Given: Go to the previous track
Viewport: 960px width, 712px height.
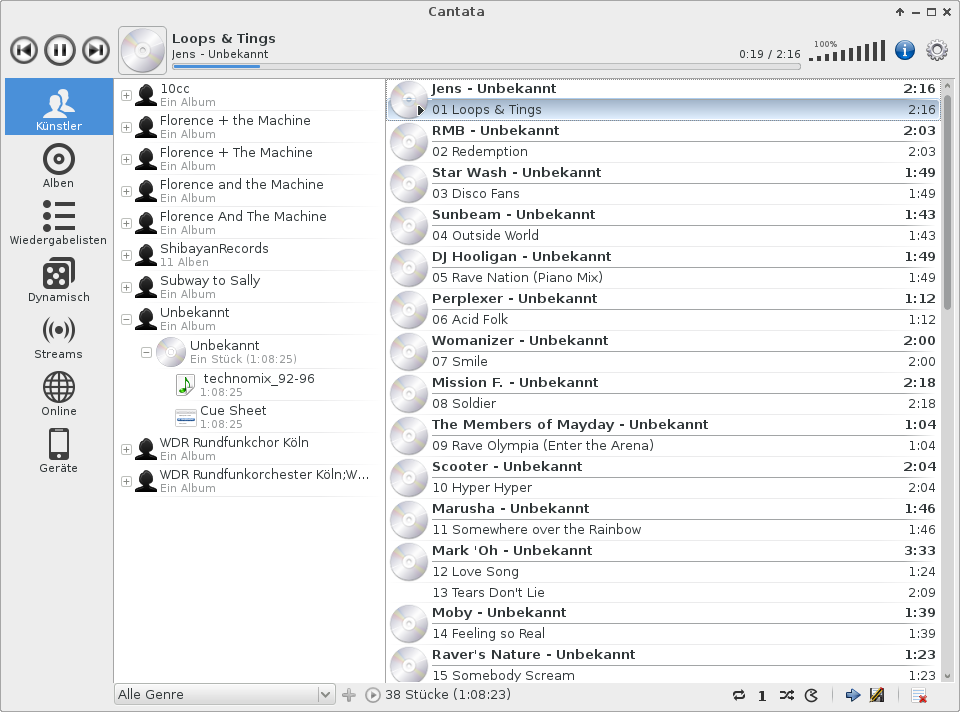Looking at the screenshot, I should tap(24, 49).
